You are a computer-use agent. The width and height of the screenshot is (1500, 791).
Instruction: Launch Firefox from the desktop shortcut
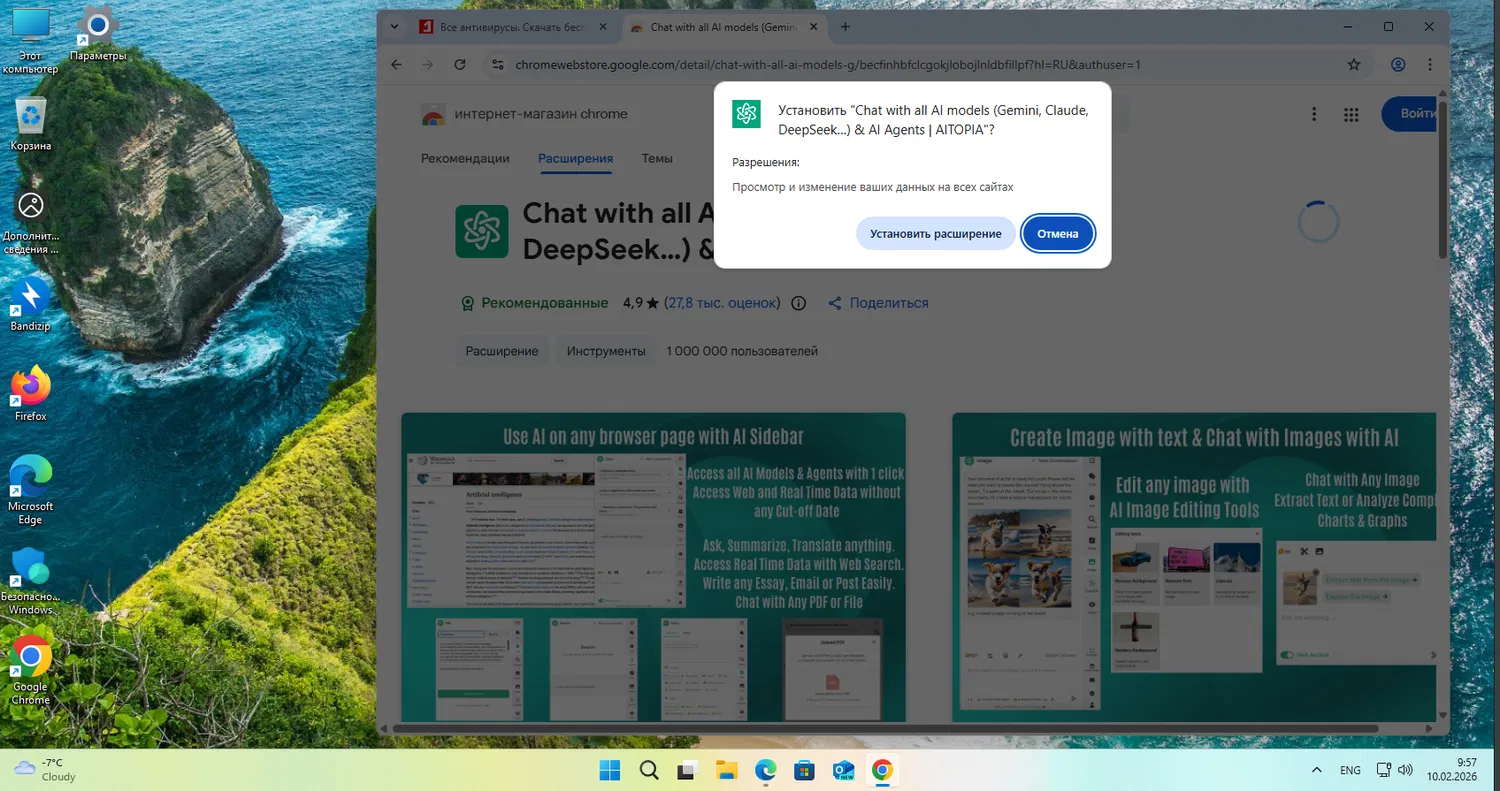coord(30,383)
